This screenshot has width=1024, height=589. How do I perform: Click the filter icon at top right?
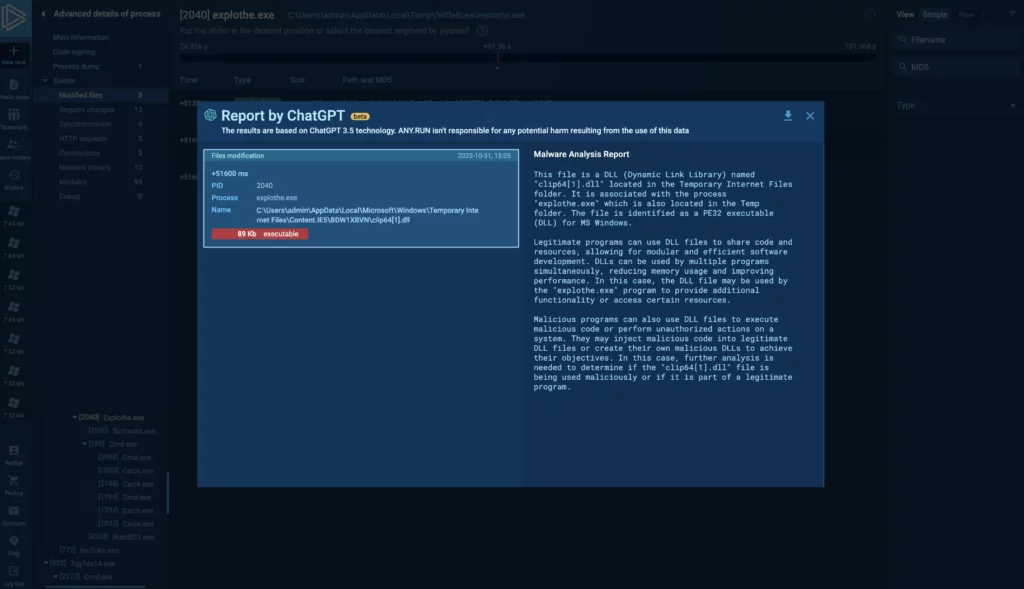[1012, 14]
